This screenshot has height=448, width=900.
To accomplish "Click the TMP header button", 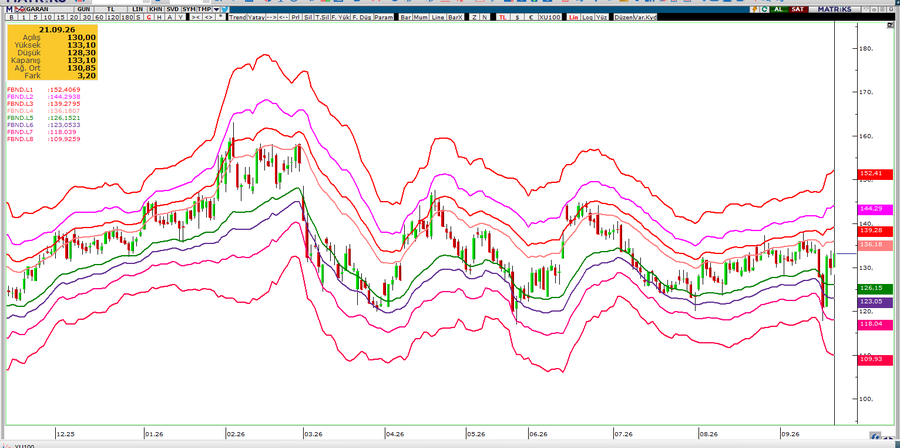I will 204,9.
